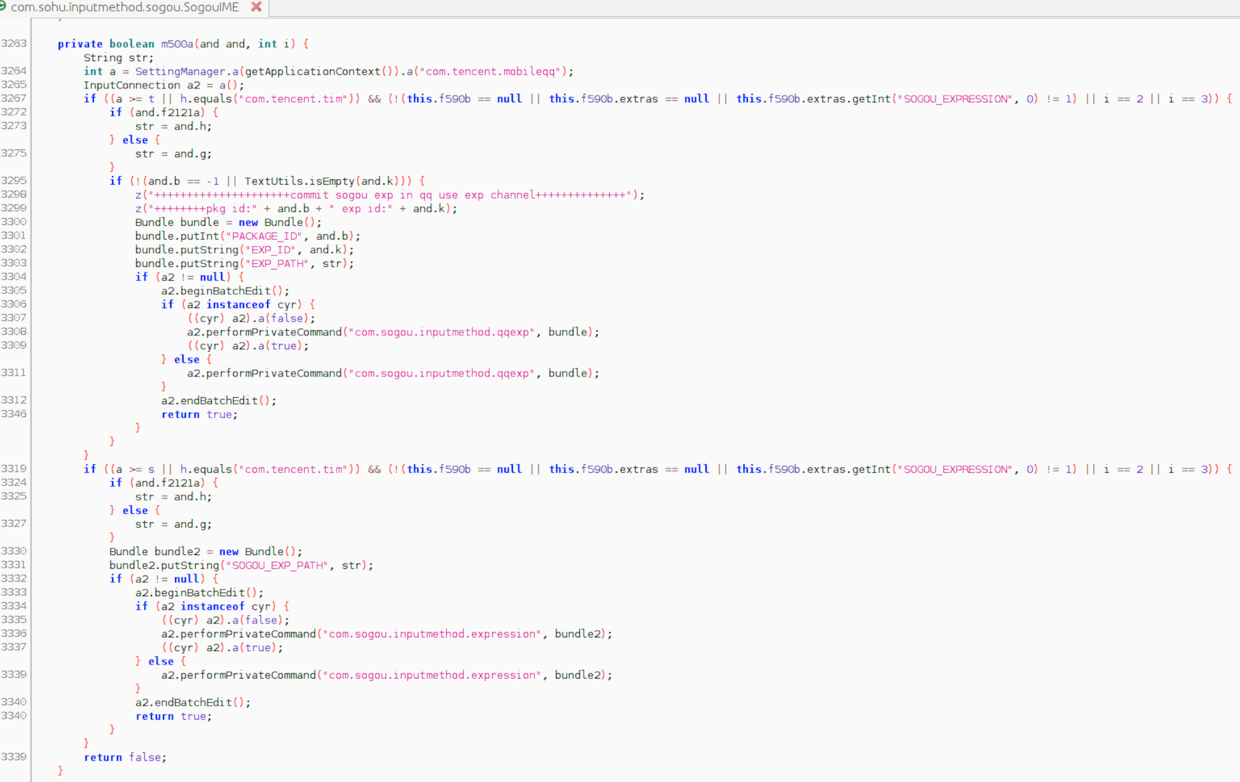This screenshot has height=782, width=1240.
Task: Click if (a2 instanceof cyr) on line 3334
Action: pos(213,607)
